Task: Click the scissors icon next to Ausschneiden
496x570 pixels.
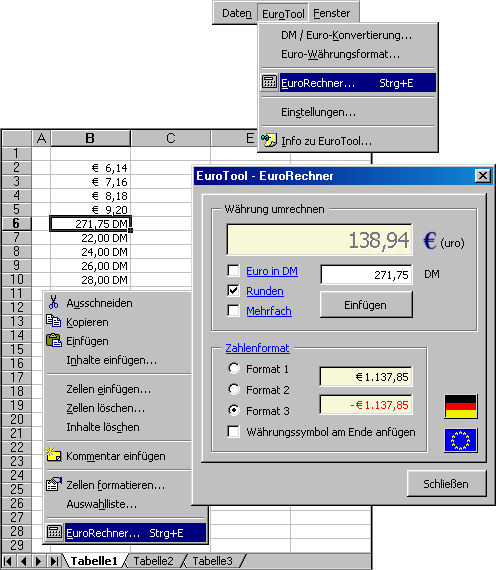Action: (x=53, y=302)
